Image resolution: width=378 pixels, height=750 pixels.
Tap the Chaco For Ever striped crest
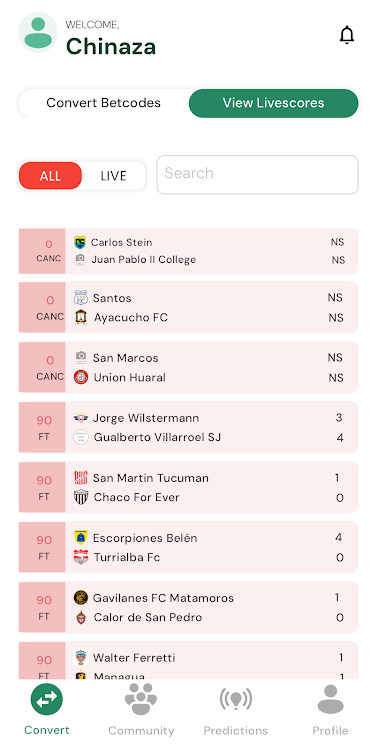[81, 497]
